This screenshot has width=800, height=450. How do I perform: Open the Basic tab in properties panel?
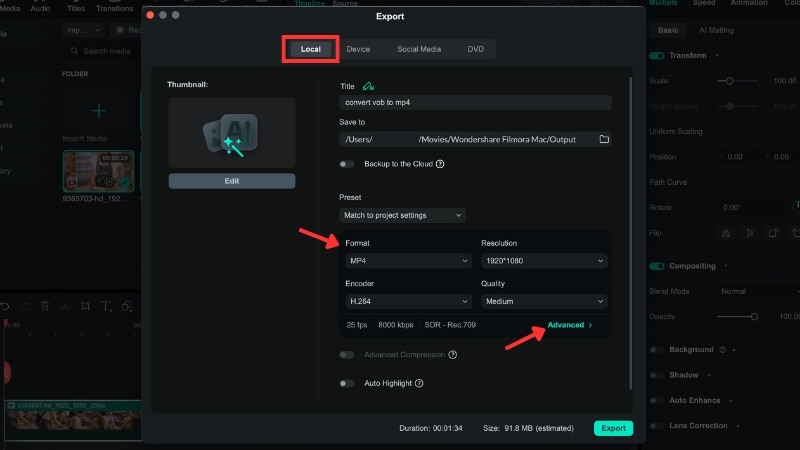[x=668, y=30]
